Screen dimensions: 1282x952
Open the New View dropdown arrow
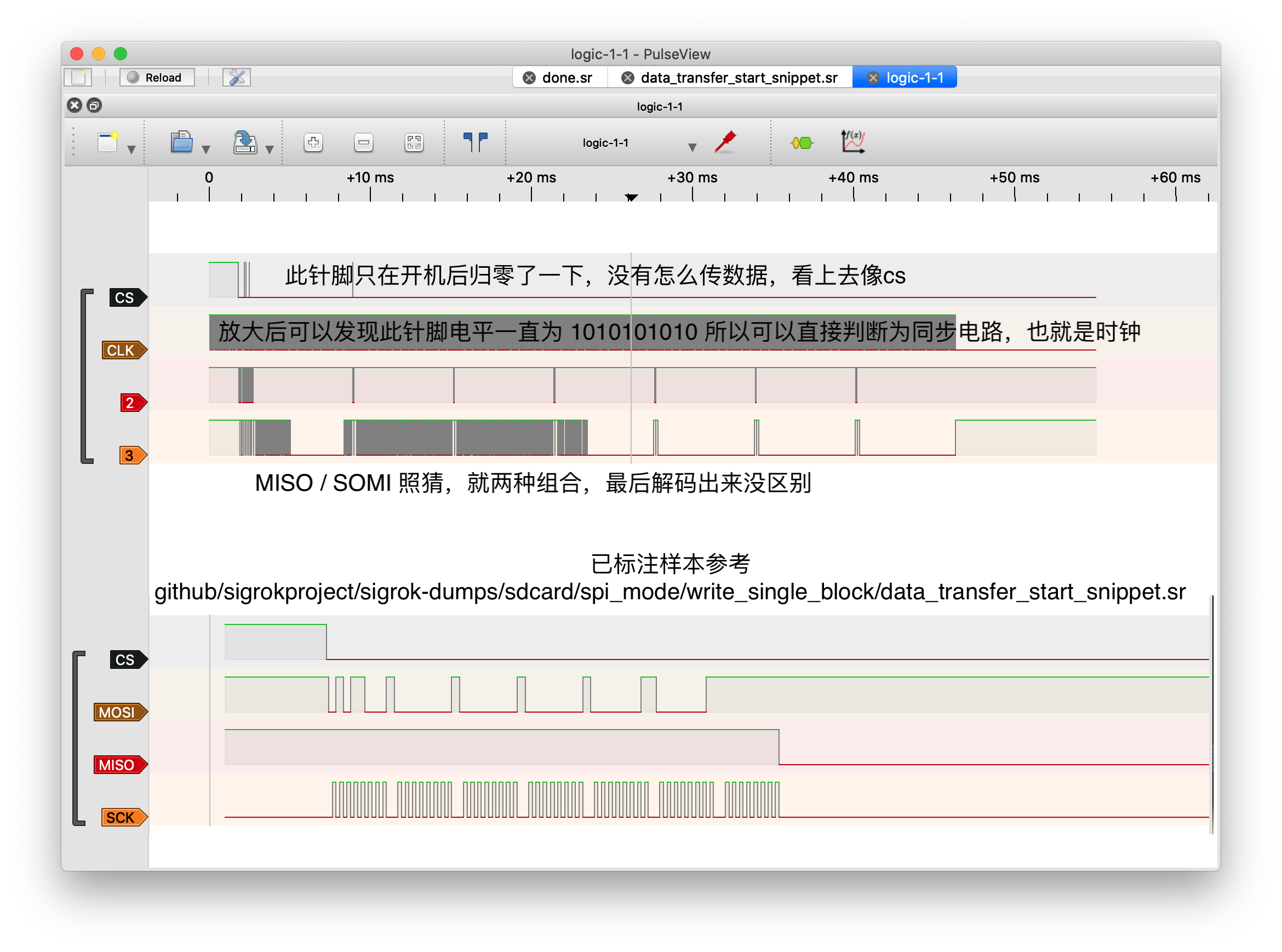131,150
